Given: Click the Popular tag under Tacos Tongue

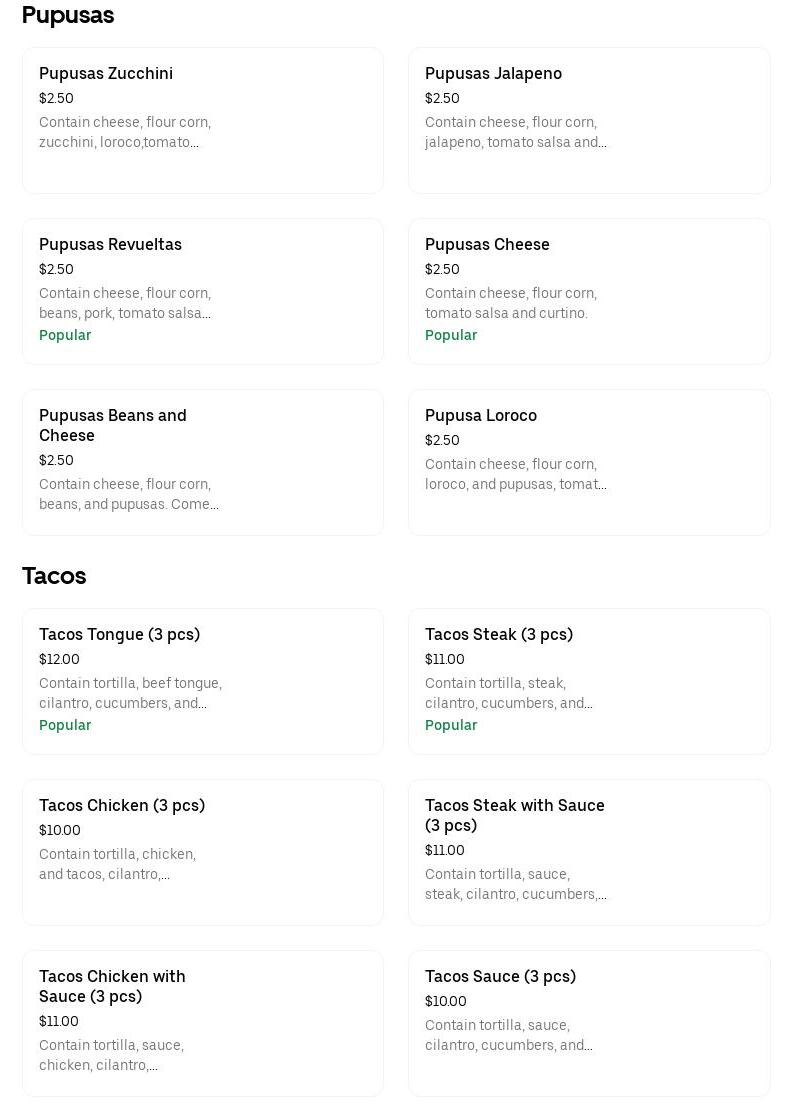Looking at the screenshot, I should click(65, 725).
